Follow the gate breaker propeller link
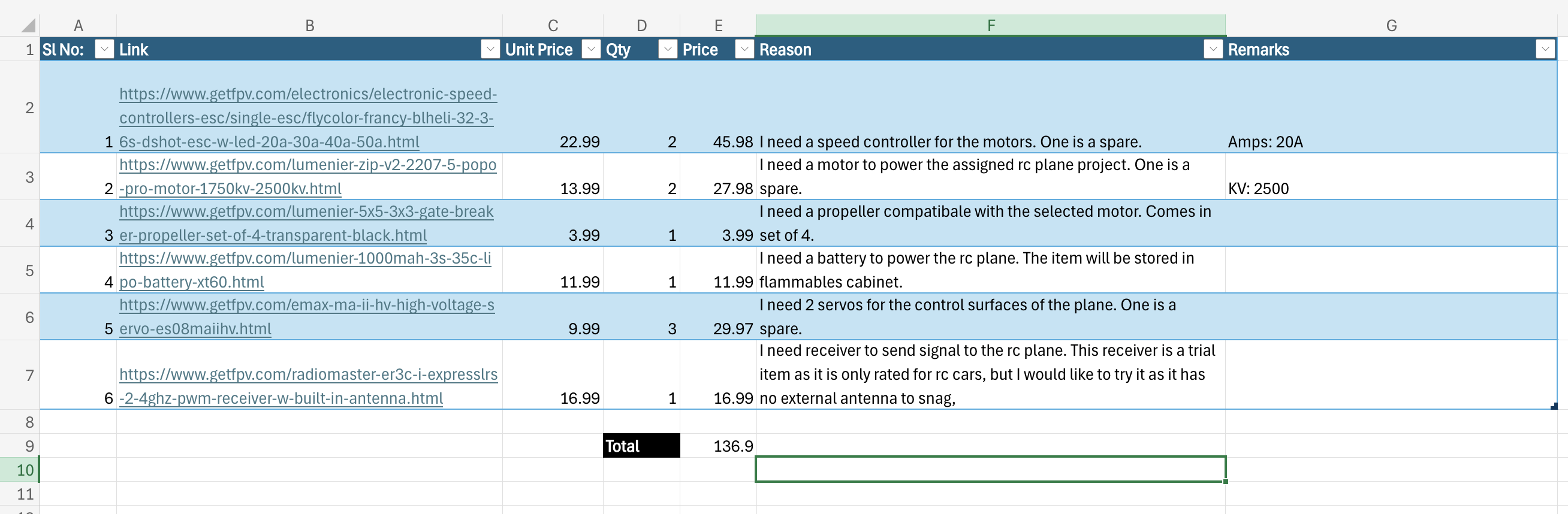This screenshot has height=514, width=1568. pos(306,223)
